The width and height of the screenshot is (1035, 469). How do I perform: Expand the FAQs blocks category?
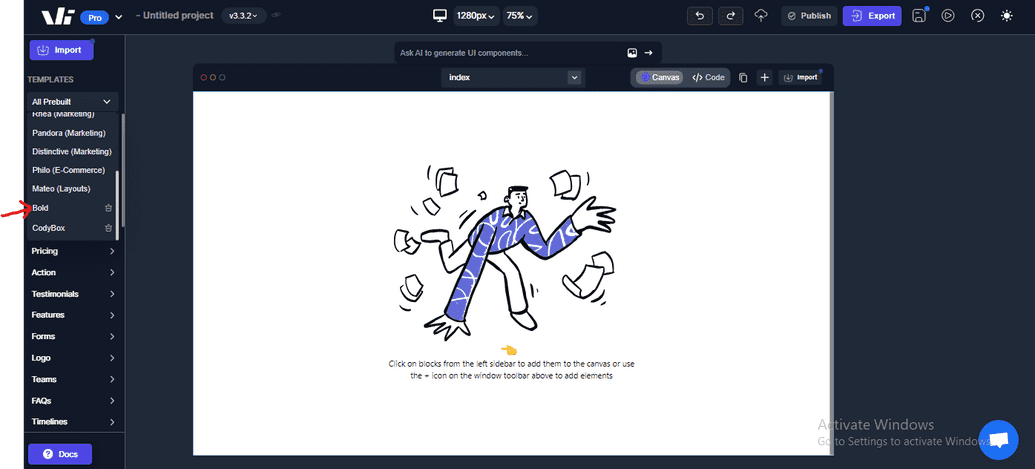click(73, 400)
